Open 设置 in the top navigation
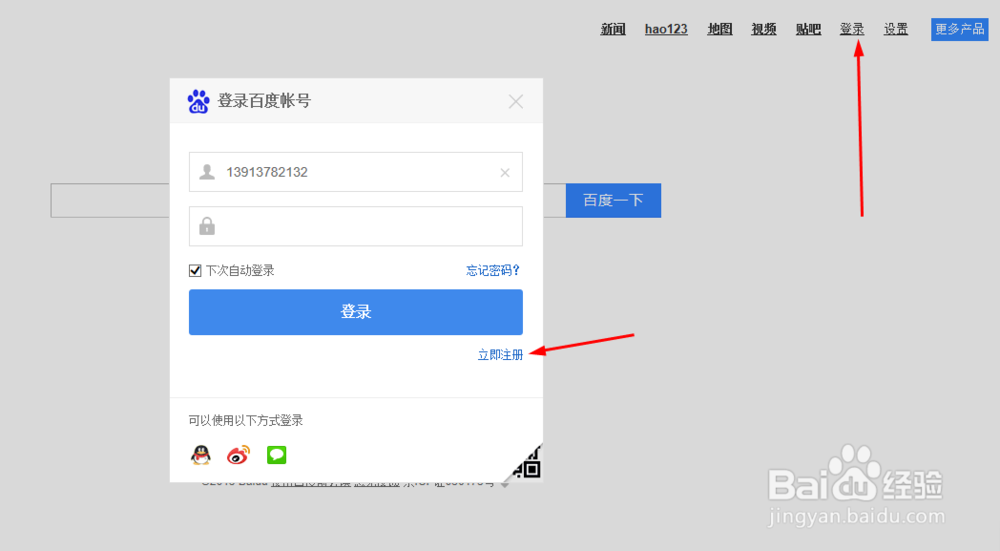This screenshot has width=1000, height=551. point(896,29)
